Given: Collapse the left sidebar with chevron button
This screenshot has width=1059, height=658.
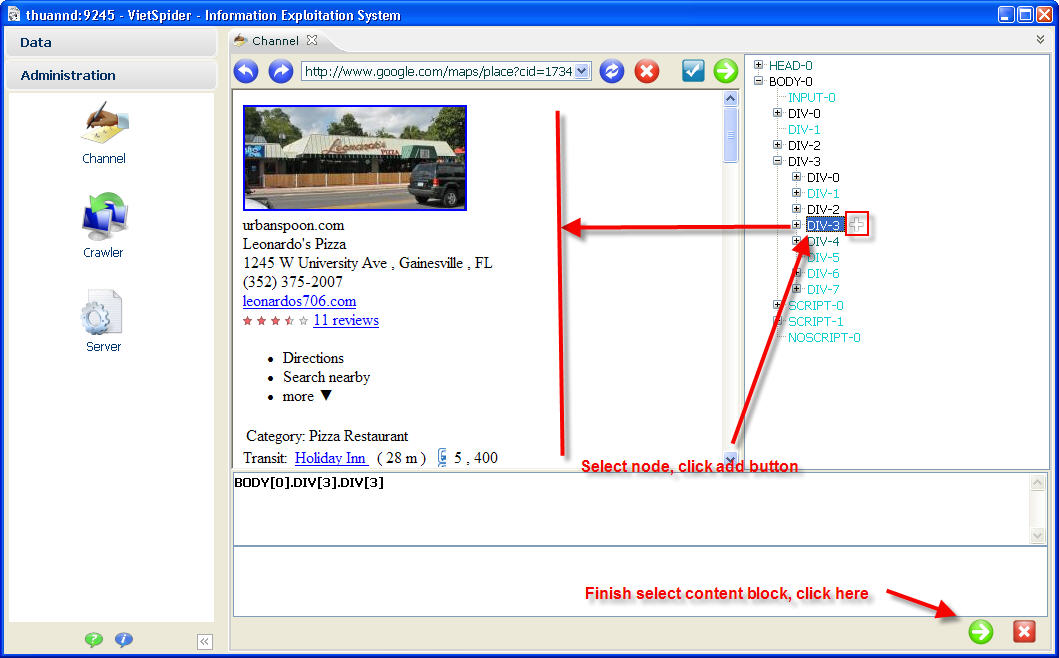Looking at the screenshot, I should 205,642.
